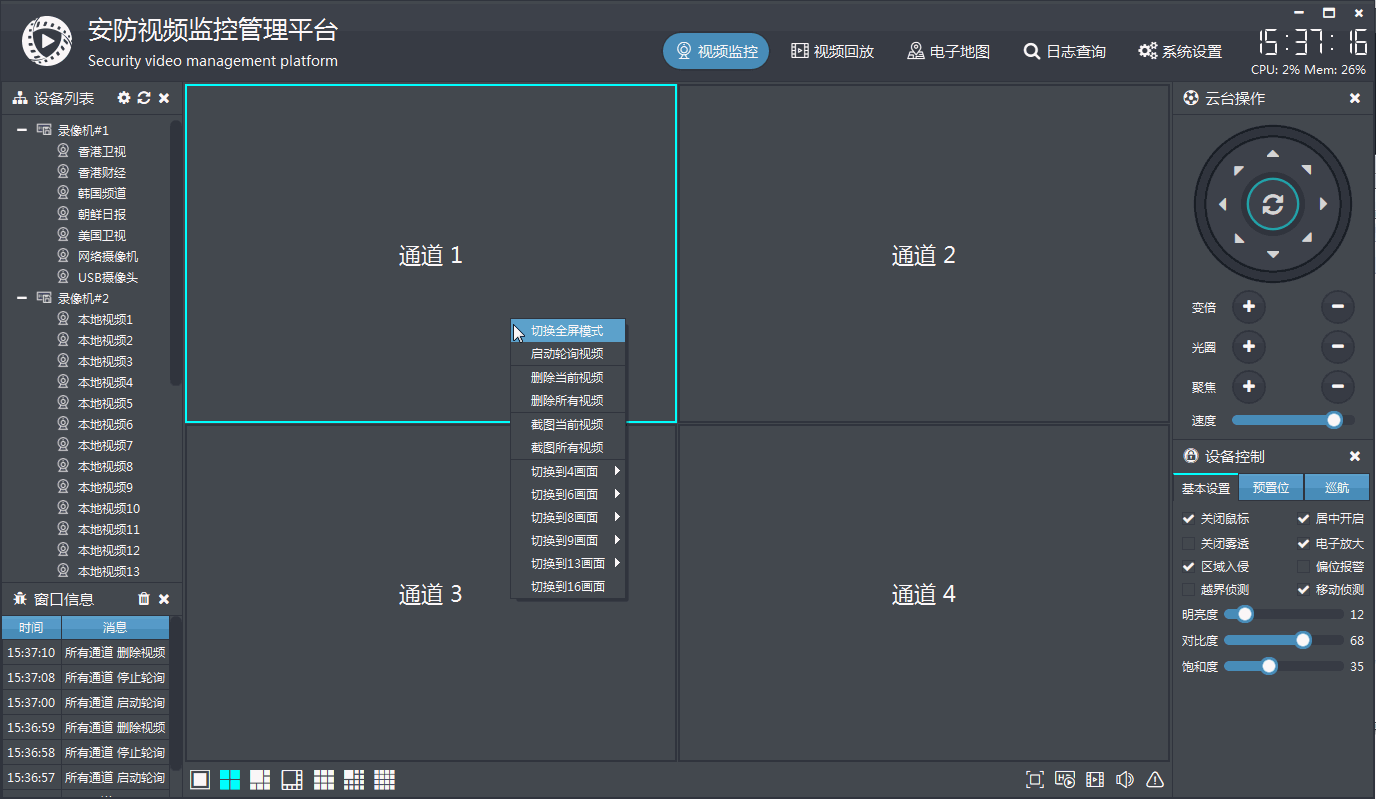Clear window info messages with the trash icon

(142, 598)
